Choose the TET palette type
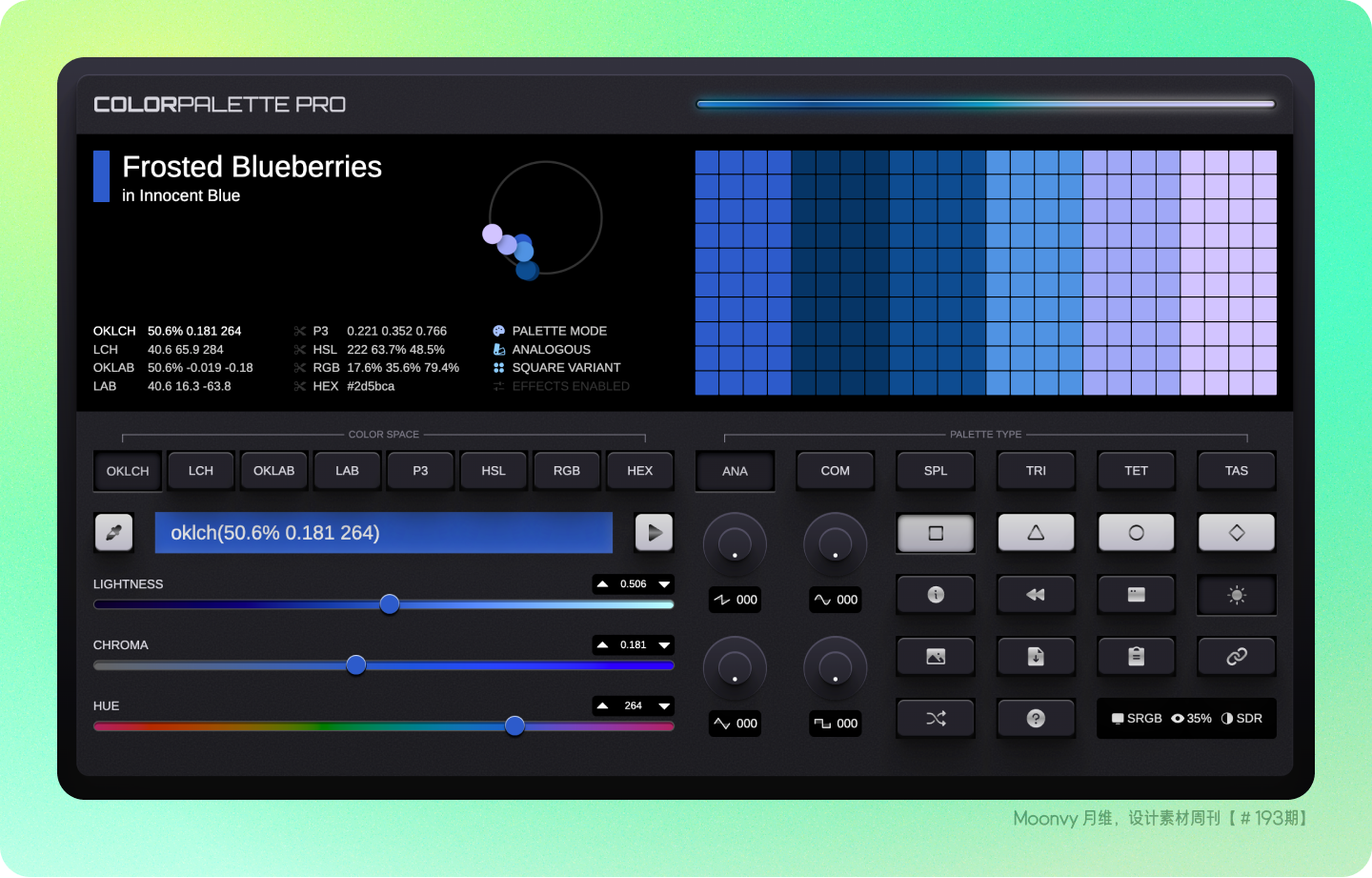Screen dimensions: 1372x878 (x=1136, y=471)
